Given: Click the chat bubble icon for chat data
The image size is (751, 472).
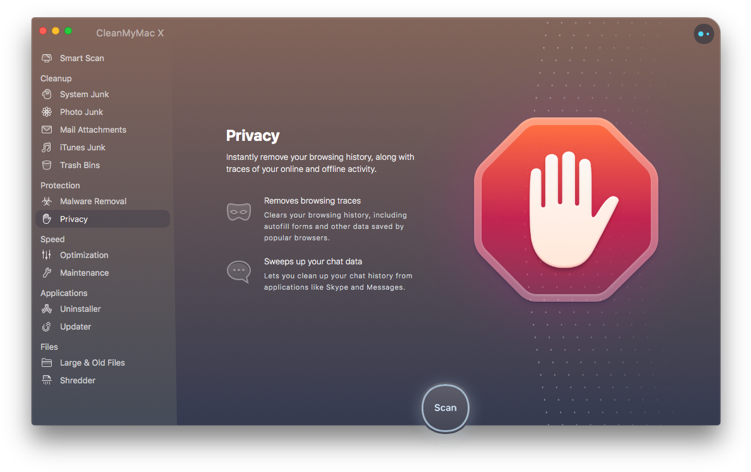Looking at the screenshot, I should tap(239, 272).
